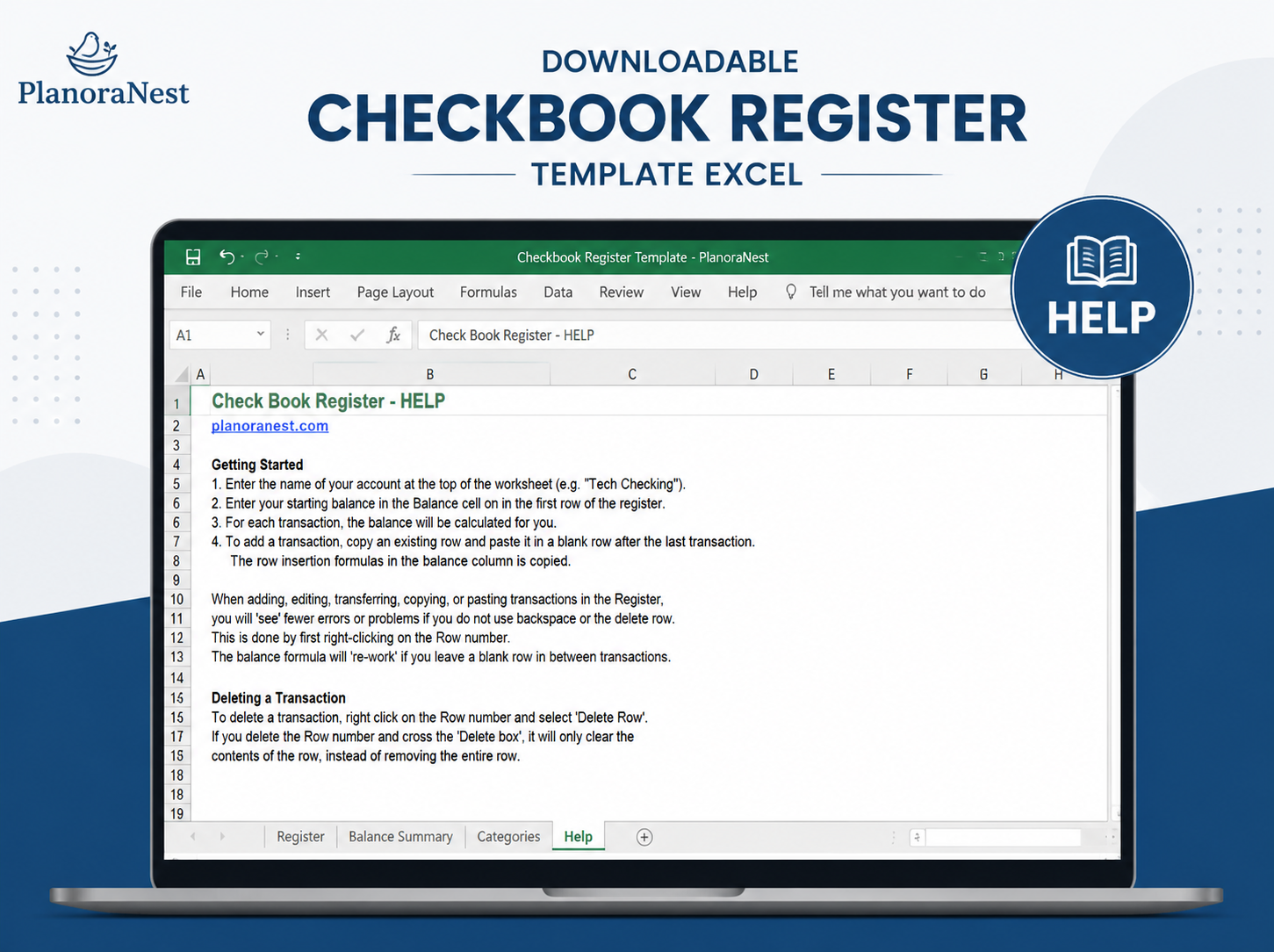The image size is (1274, 952).
Task: Select column E header
Action: [831, 375]
